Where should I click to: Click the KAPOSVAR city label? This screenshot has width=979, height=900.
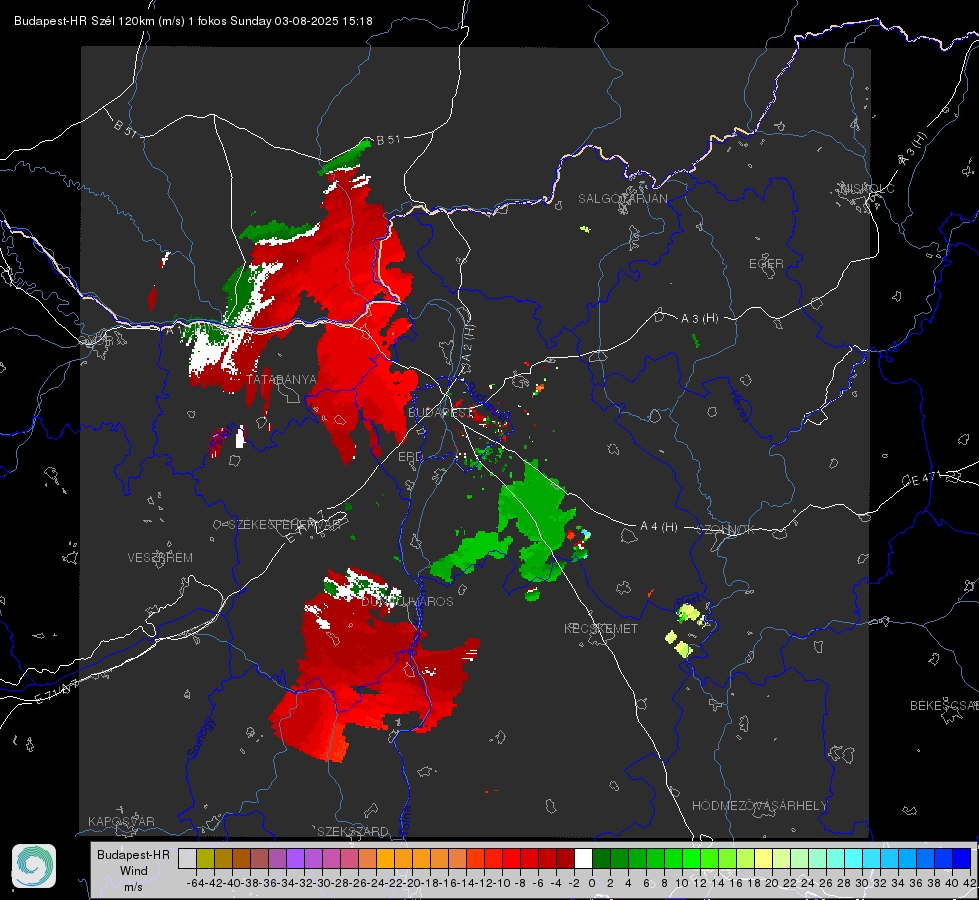click(x=121, y=821)
